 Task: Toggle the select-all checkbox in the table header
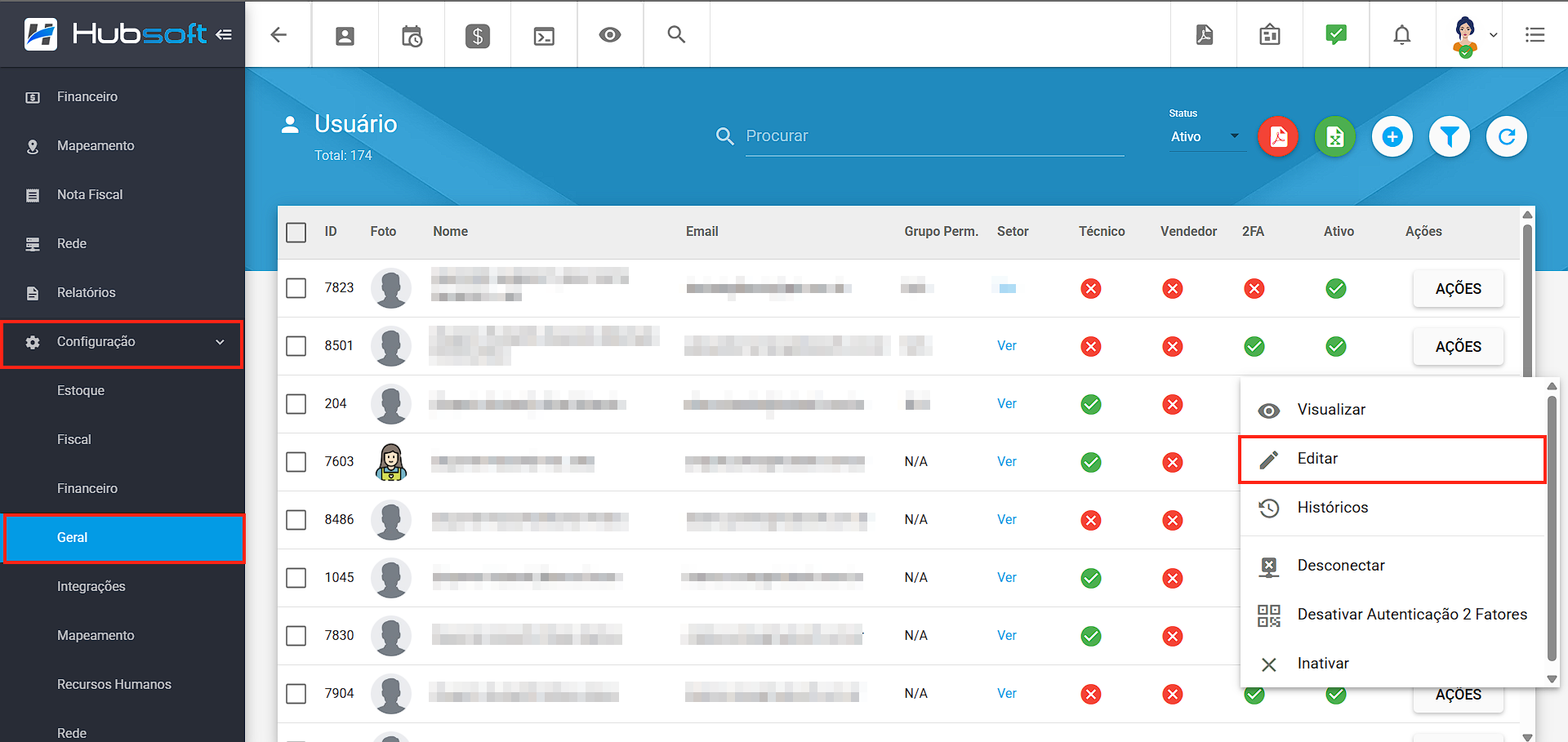click(x=296, y=232)
